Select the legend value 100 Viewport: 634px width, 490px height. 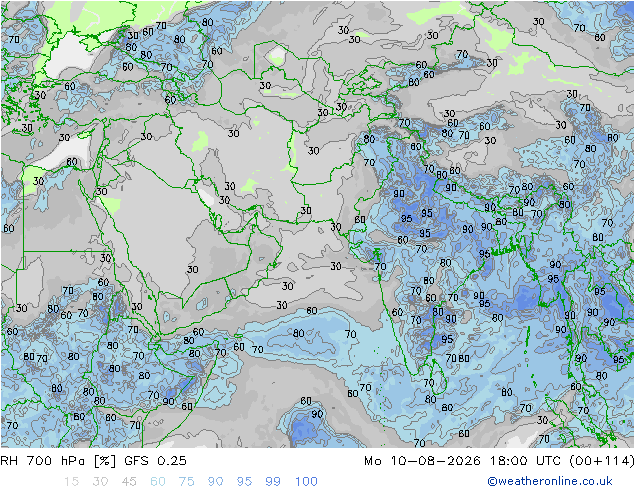click(306, 481)
